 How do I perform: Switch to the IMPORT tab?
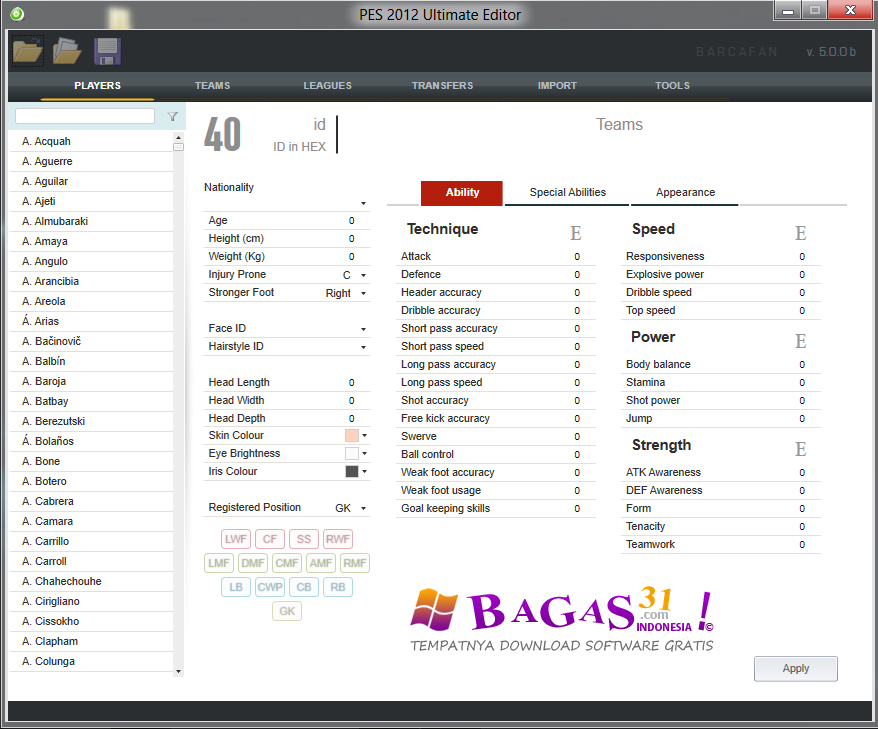[x=557, y=86]
